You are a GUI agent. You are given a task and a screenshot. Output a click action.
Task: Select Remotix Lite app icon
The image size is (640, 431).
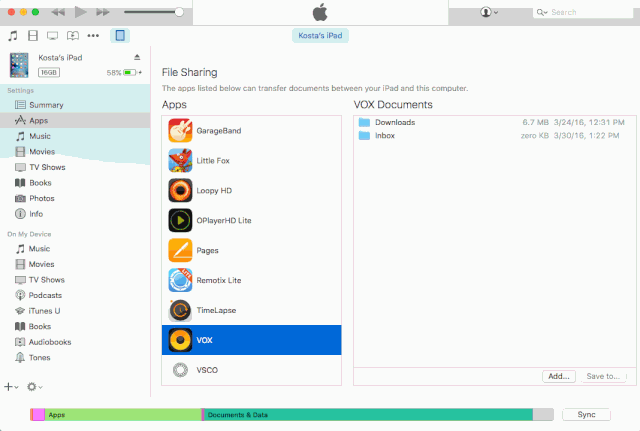(180, 280)
